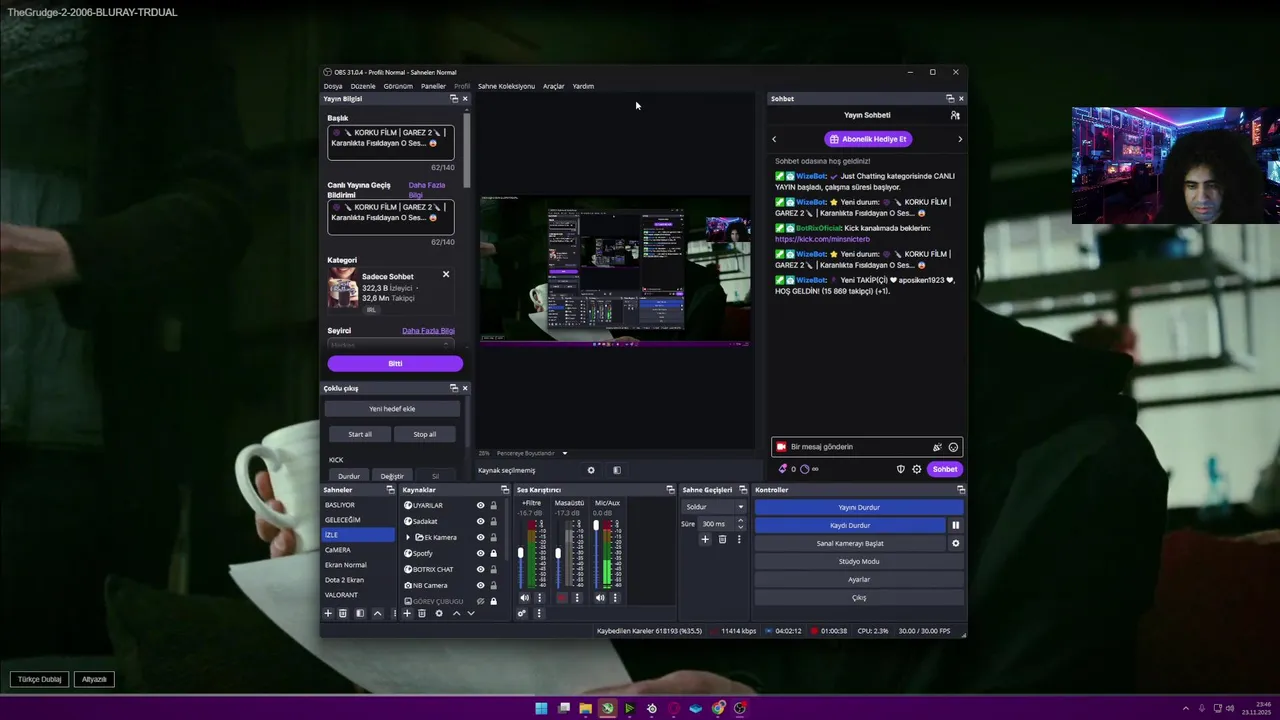Lock the UYARILAR source

click(493, 505)
